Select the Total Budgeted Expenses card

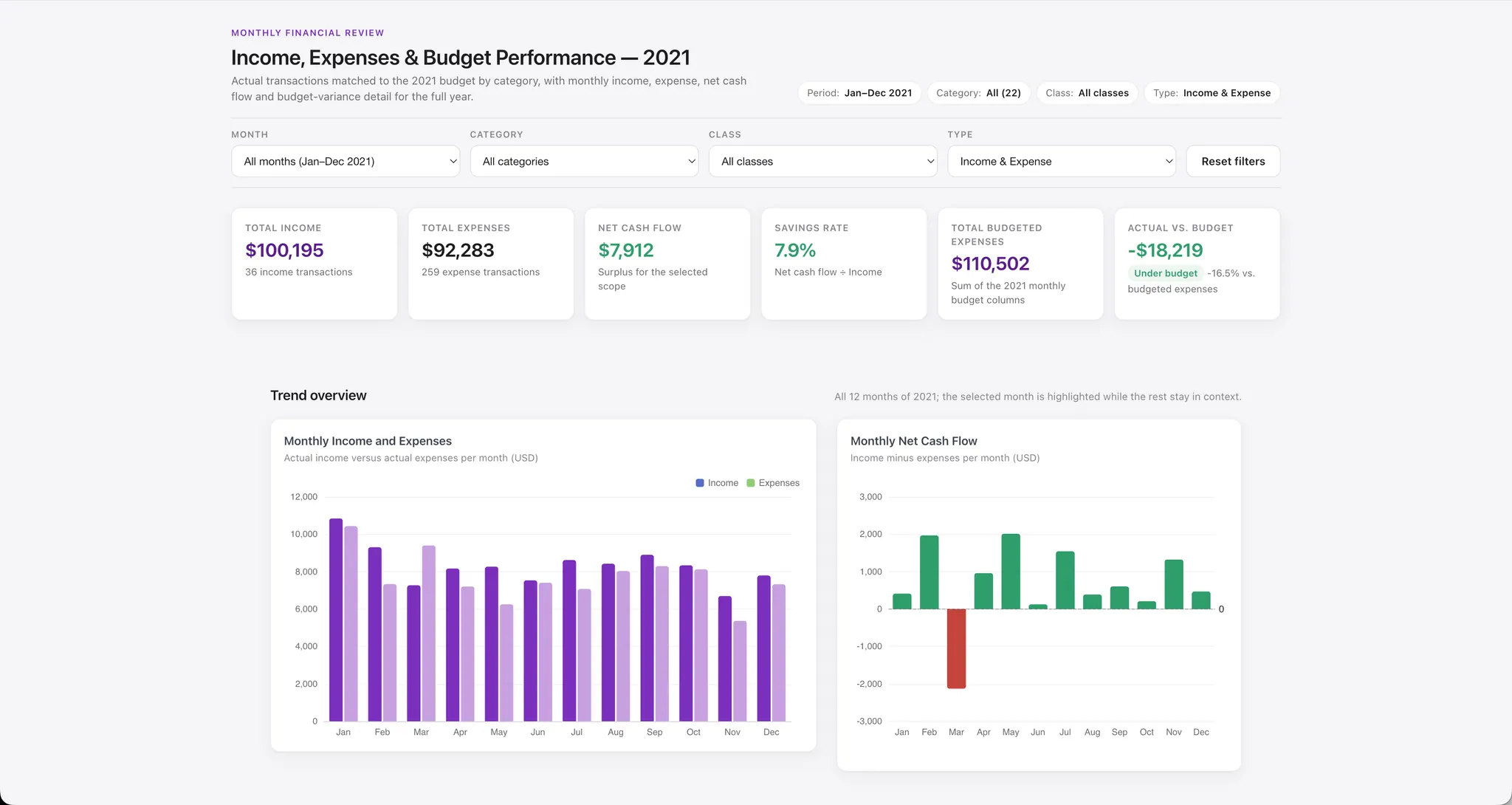(1020, 264)
